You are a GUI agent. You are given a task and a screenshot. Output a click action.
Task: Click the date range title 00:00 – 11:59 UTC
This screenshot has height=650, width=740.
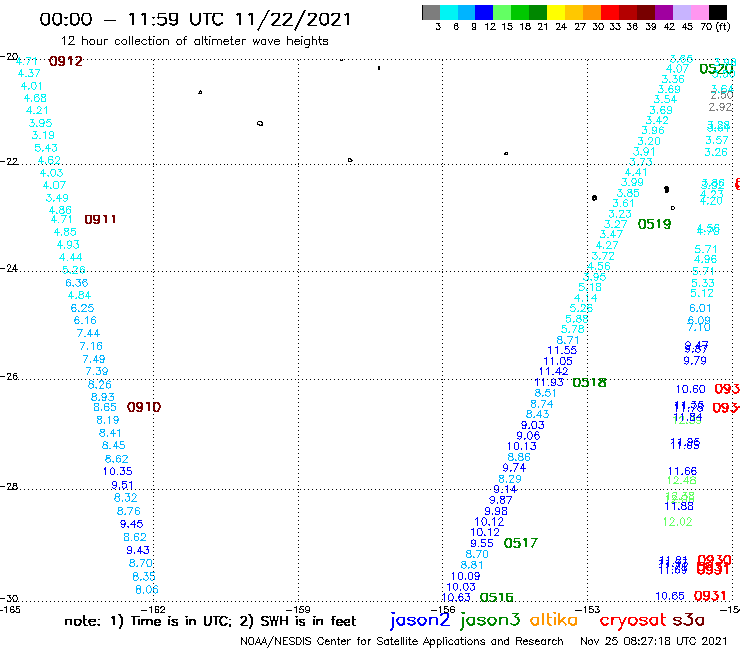(195, 19)
